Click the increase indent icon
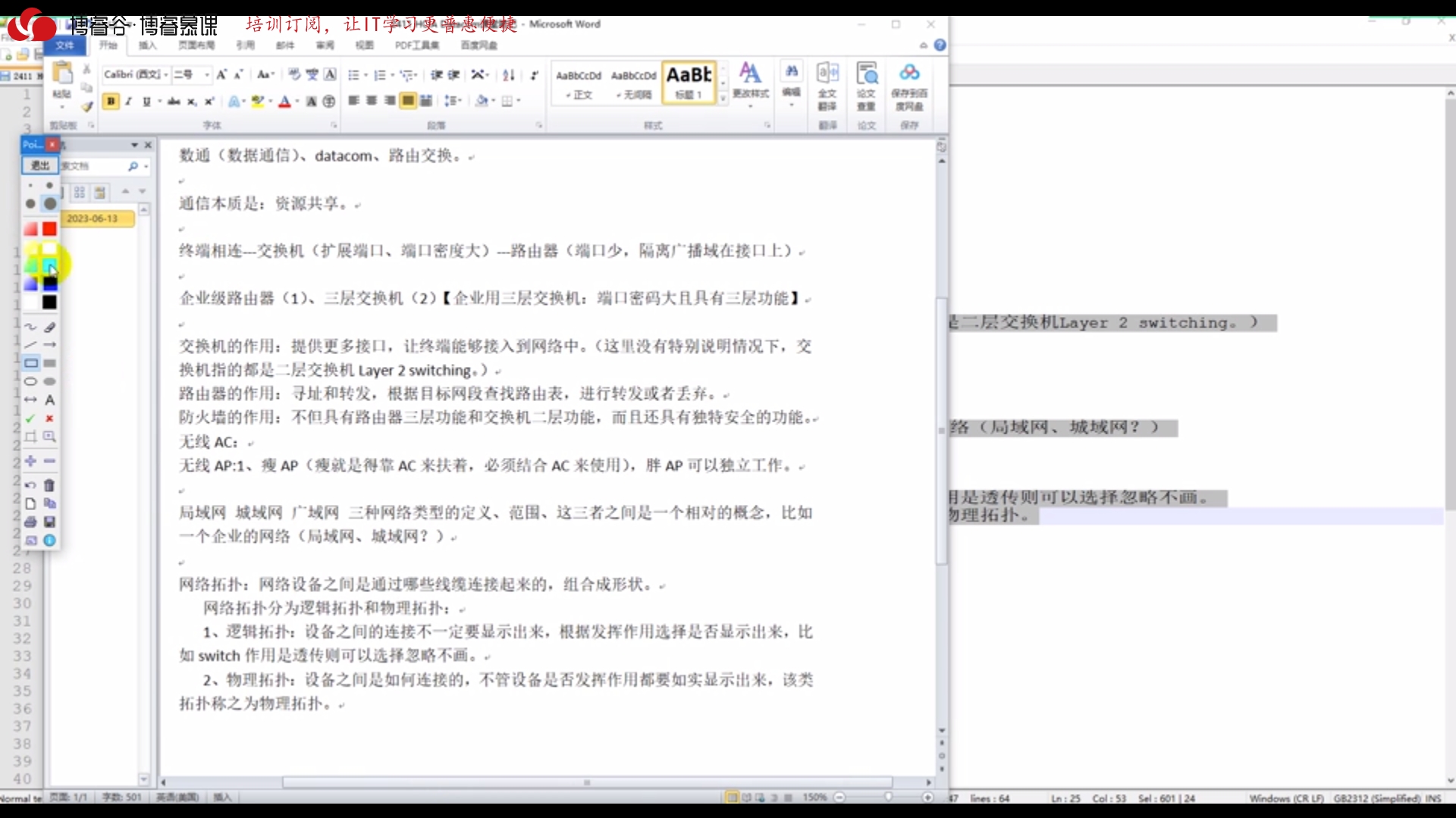 (453, 74)
